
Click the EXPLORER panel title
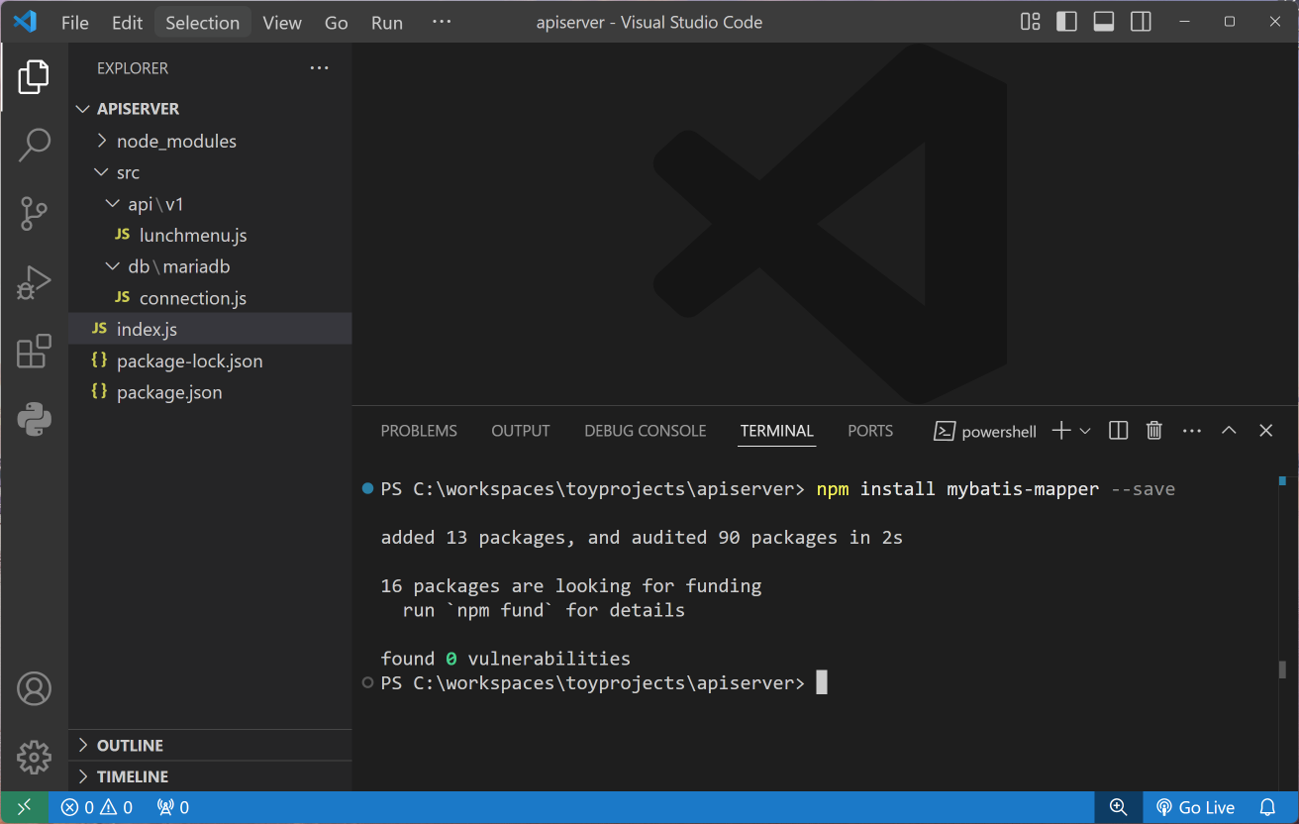[x=132, y=68]
